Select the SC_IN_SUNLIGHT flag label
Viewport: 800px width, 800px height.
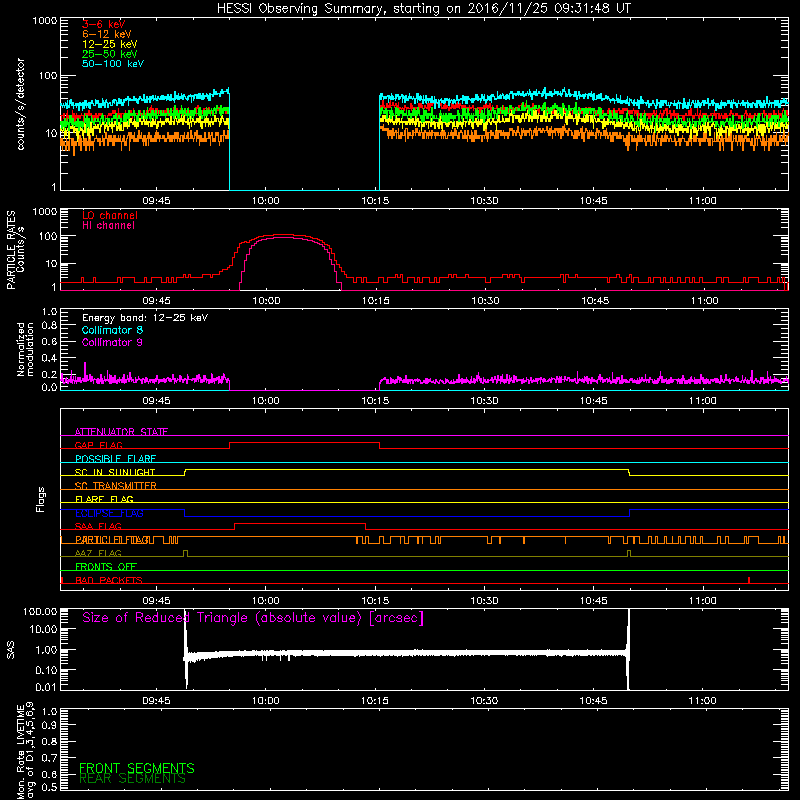(115, 472)
